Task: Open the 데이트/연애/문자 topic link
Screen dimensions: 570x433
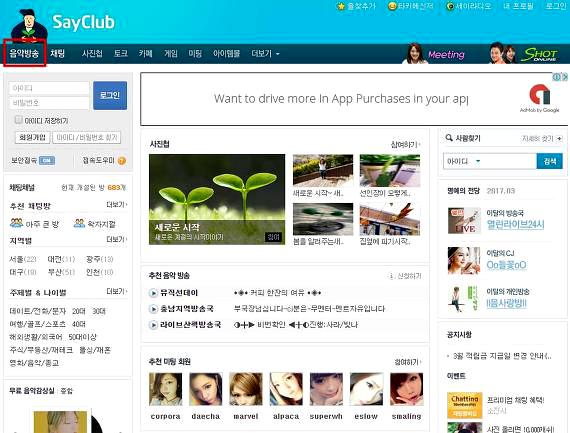Action: (37, 311)
